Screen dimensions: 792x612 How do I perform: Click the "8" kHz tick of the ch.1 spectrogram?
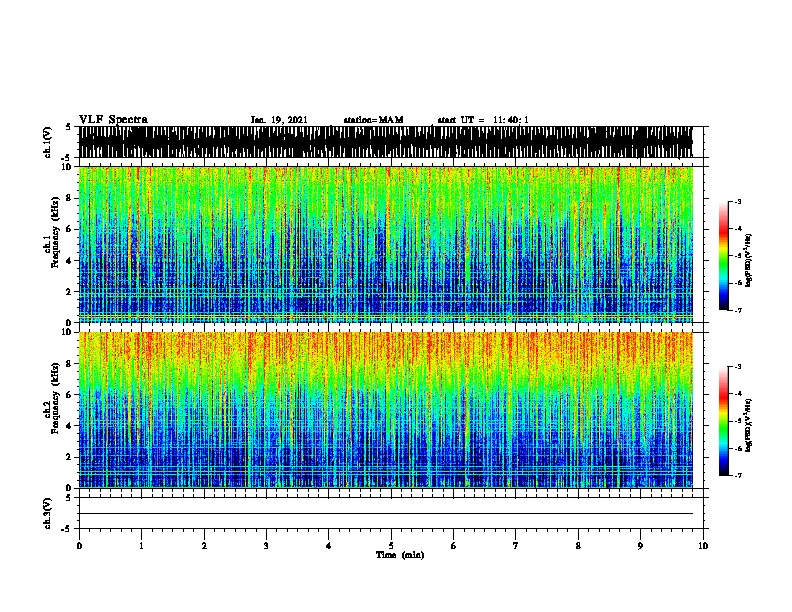(70, 198)
